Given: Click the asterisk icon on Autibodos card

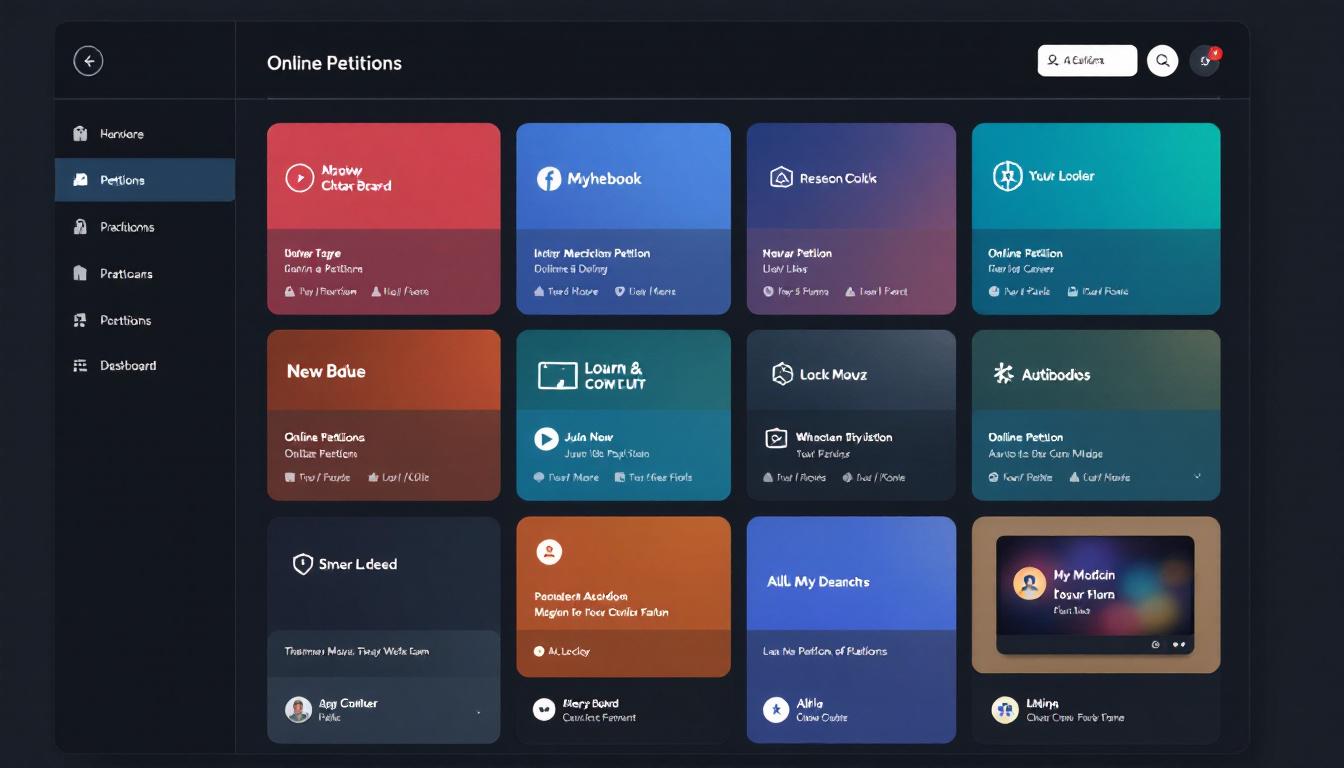Looking at the screenshot, I should click(1003, 374).
